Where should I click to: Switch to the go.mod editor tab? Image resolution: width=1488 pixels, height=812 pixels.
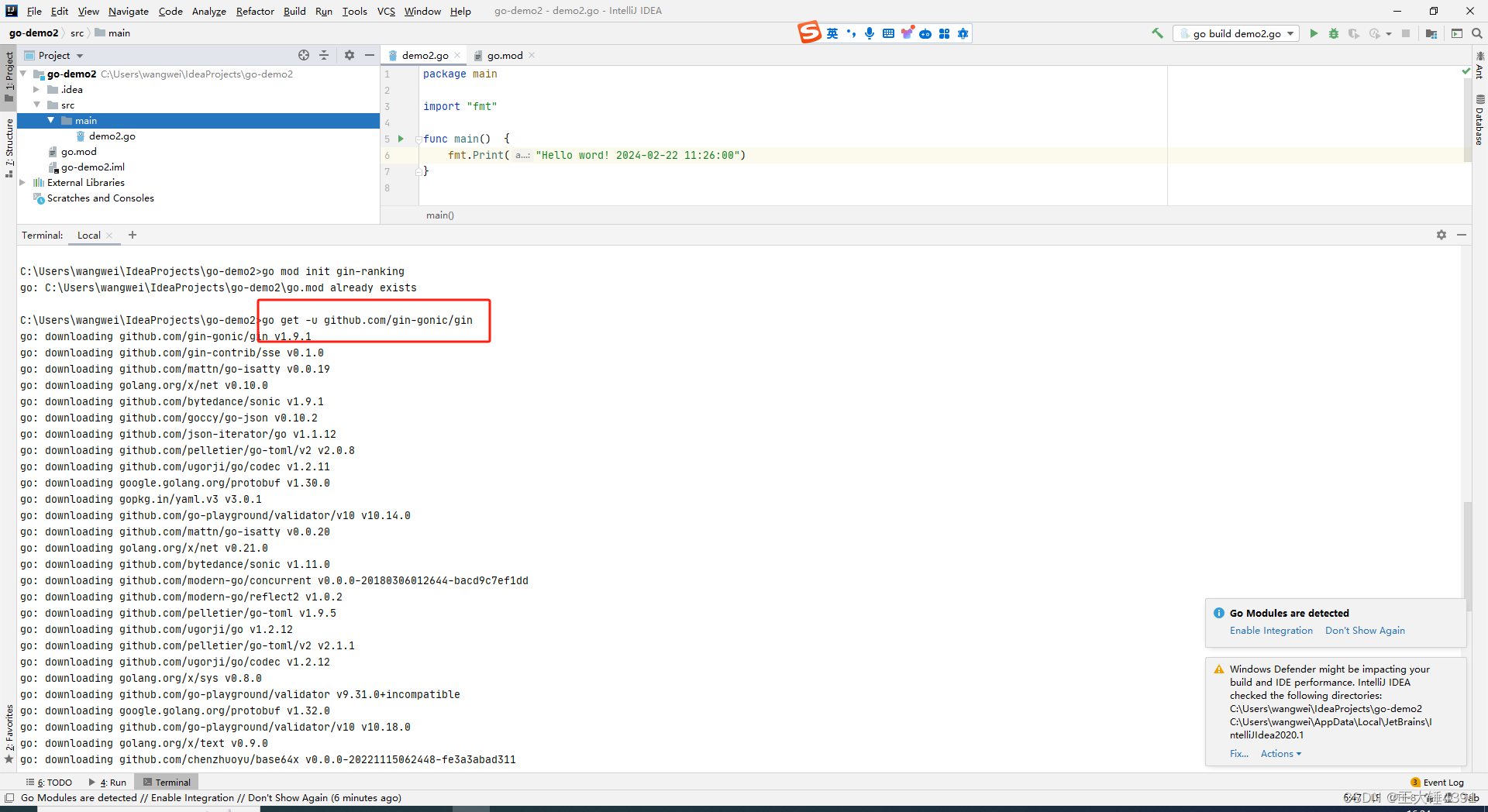point(504,55)
